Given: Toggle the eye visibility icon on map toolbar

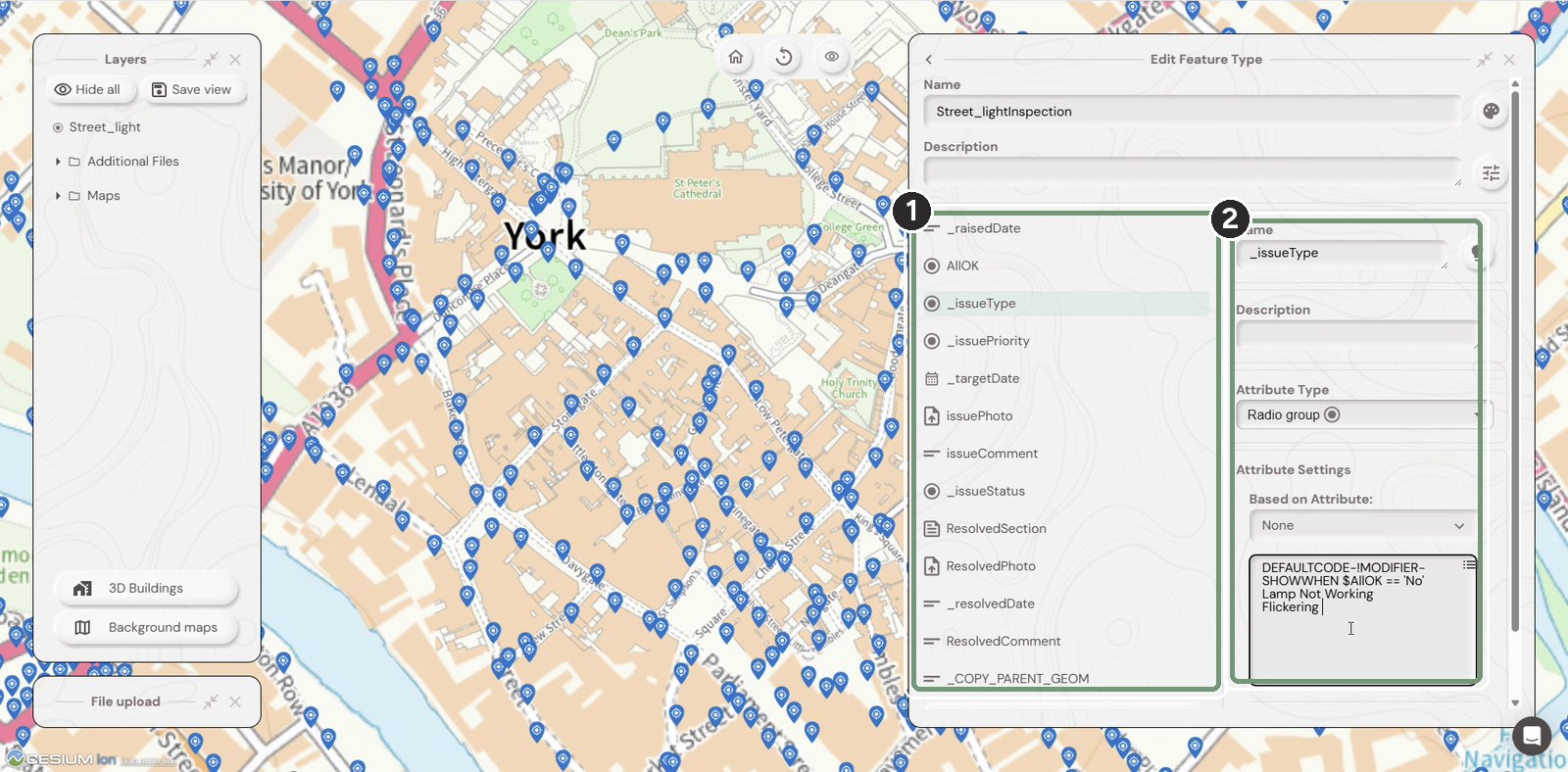Looking at the screenshot, I should 832,57.
